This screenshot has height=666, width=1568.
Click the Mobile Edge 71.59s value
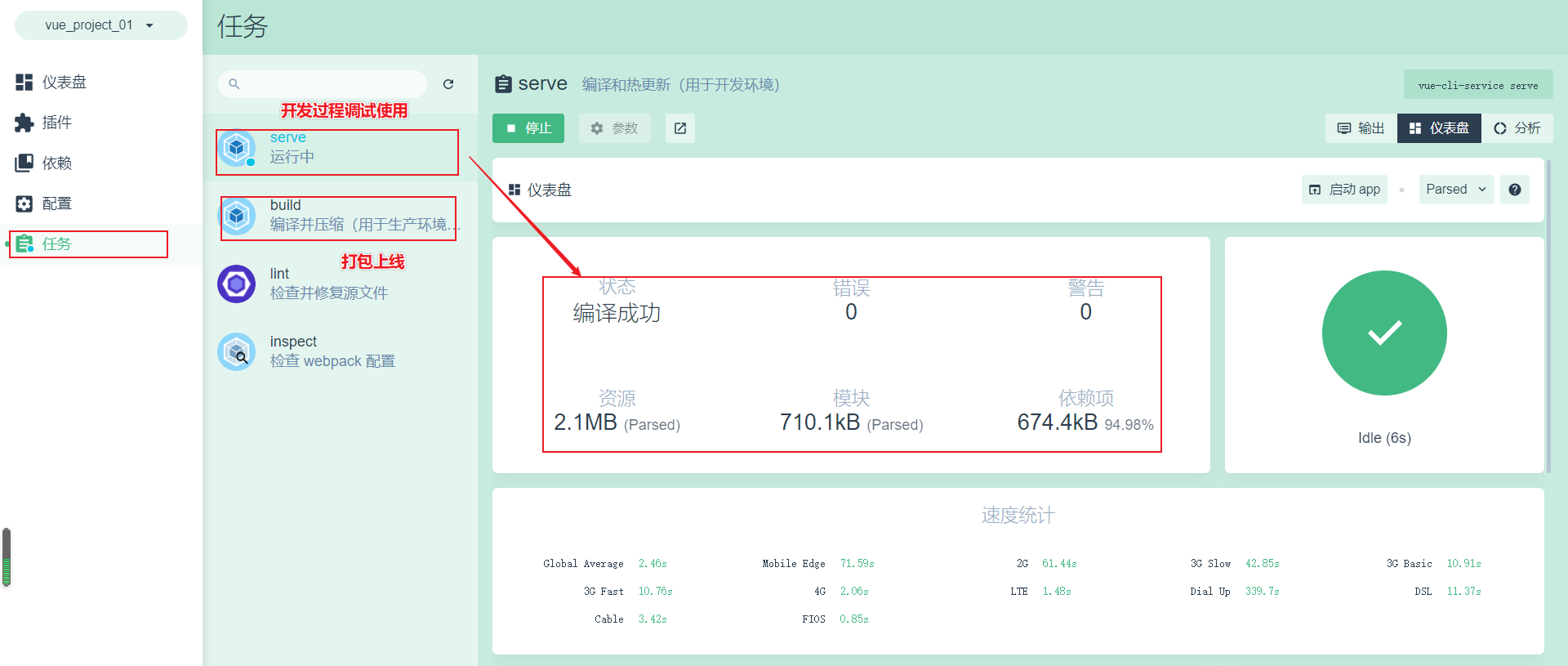click(x=857, y=564)
